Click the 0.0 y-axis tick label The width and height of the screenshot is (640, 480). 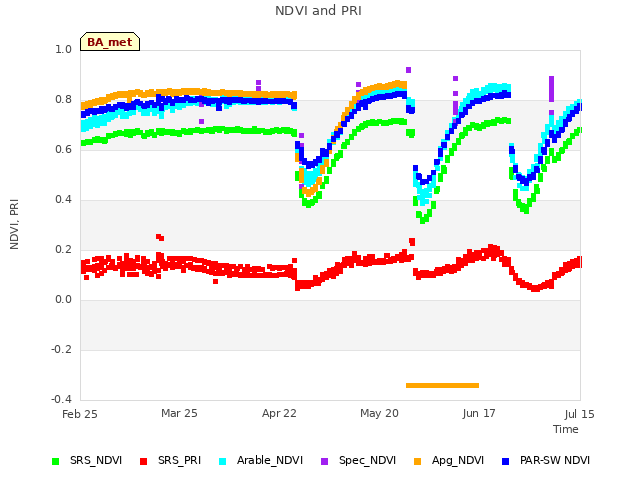(63, 300)
